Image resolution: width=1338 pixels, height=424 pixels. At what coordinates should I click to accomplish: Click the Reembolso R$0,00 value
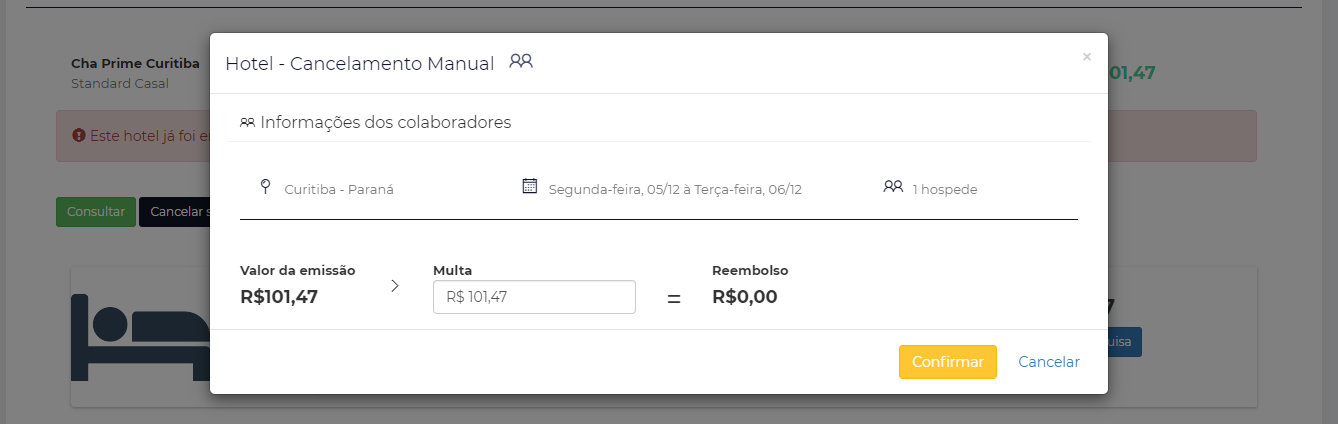[x=744, y=297]
